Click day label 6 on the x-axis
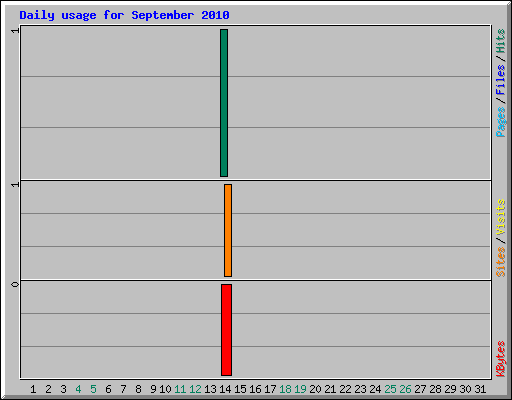 point(108,389)
